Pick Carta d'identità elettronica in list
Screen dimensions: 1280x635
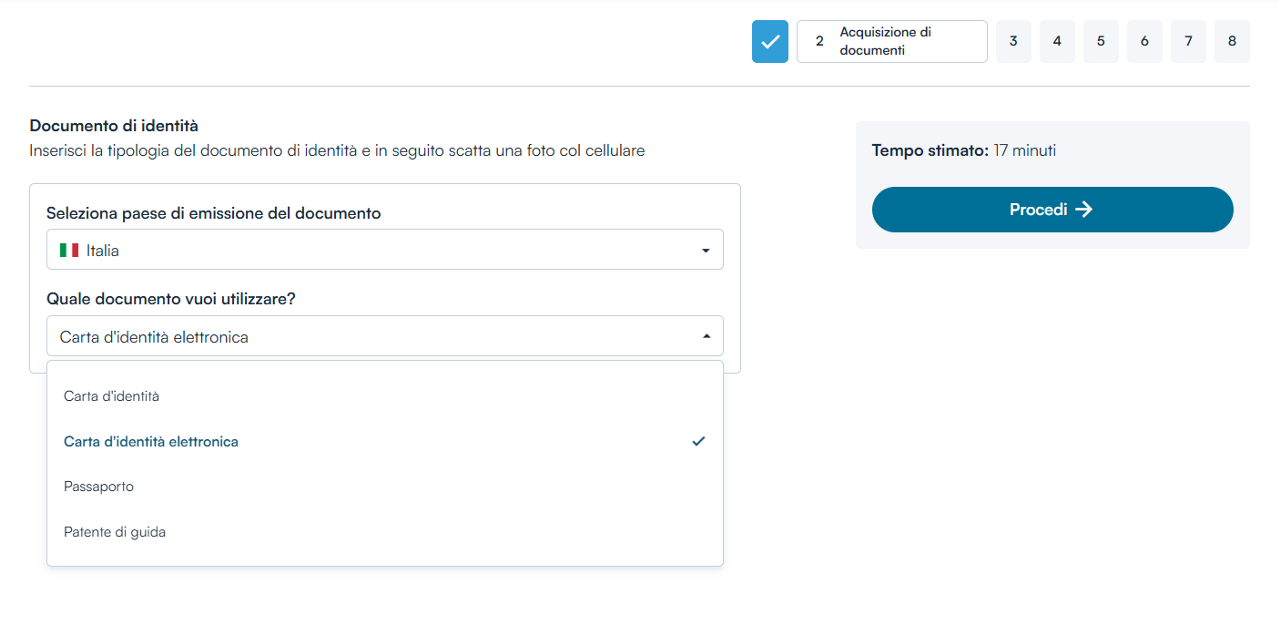151,441
